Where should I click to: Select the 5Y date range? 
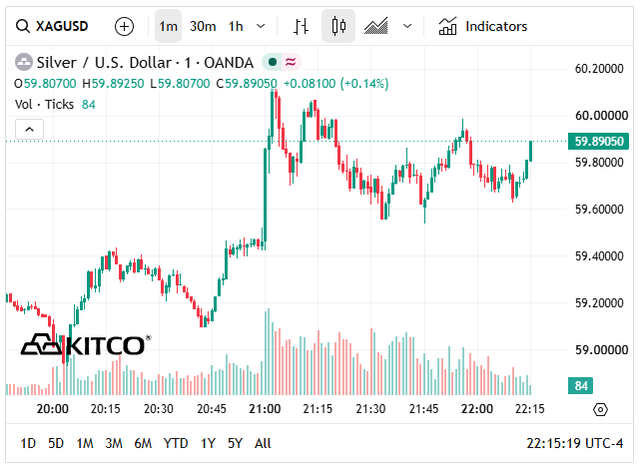click(235, 443)
